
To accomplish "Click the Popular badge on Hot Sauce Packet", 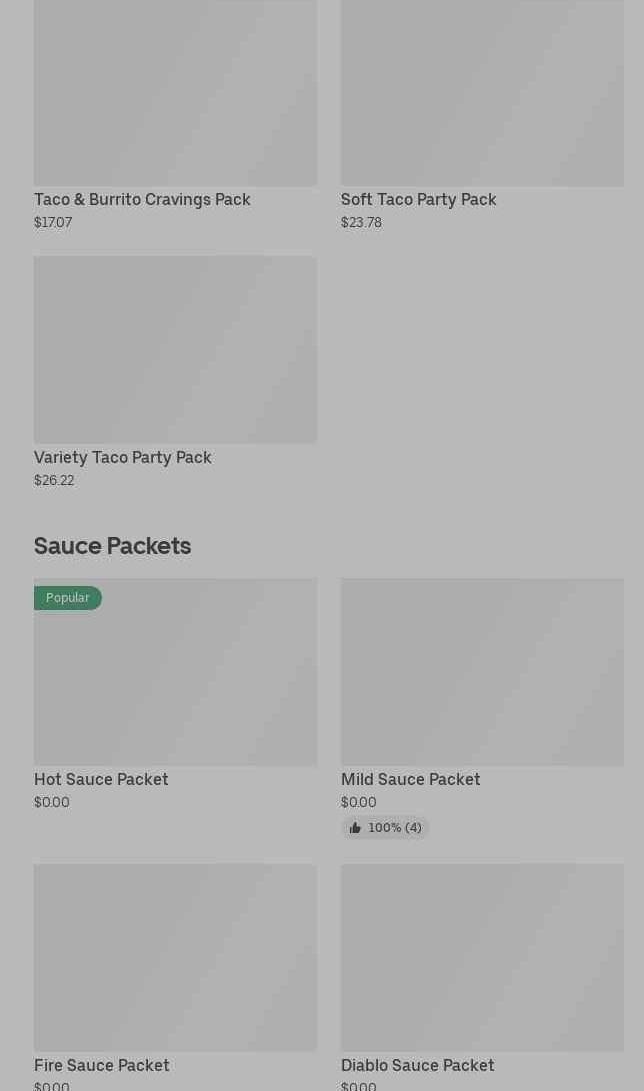I will click(x=68, y=598).
